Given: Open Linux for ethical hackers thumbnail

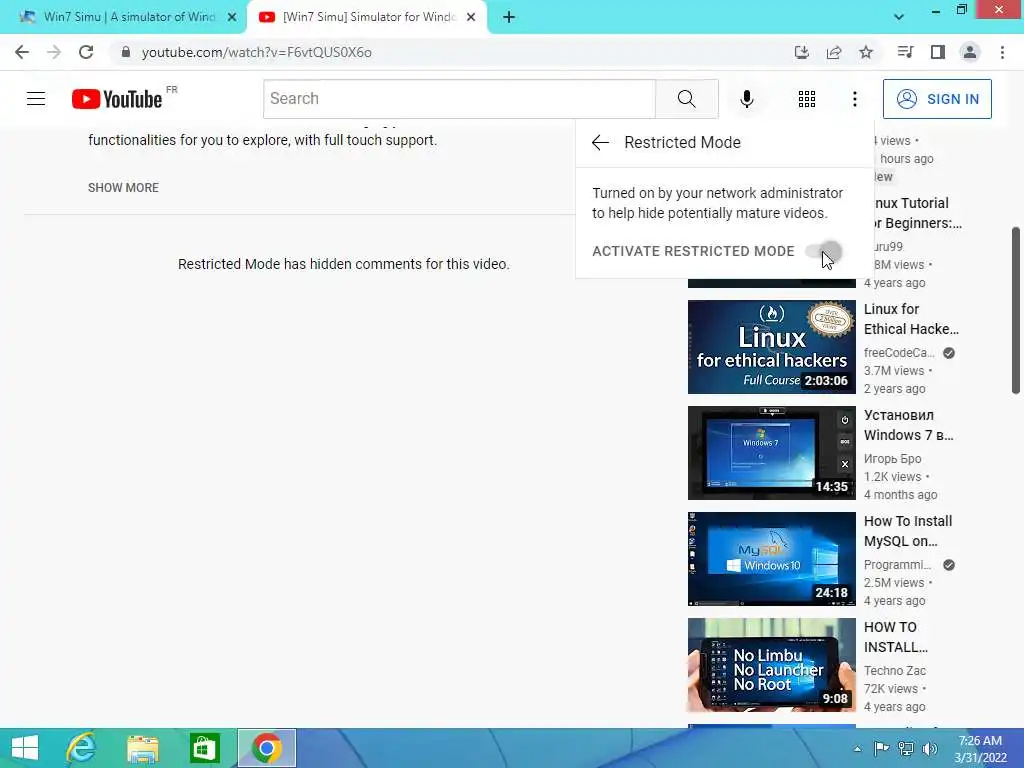Looking at the screenshot, I should [771, 347].
